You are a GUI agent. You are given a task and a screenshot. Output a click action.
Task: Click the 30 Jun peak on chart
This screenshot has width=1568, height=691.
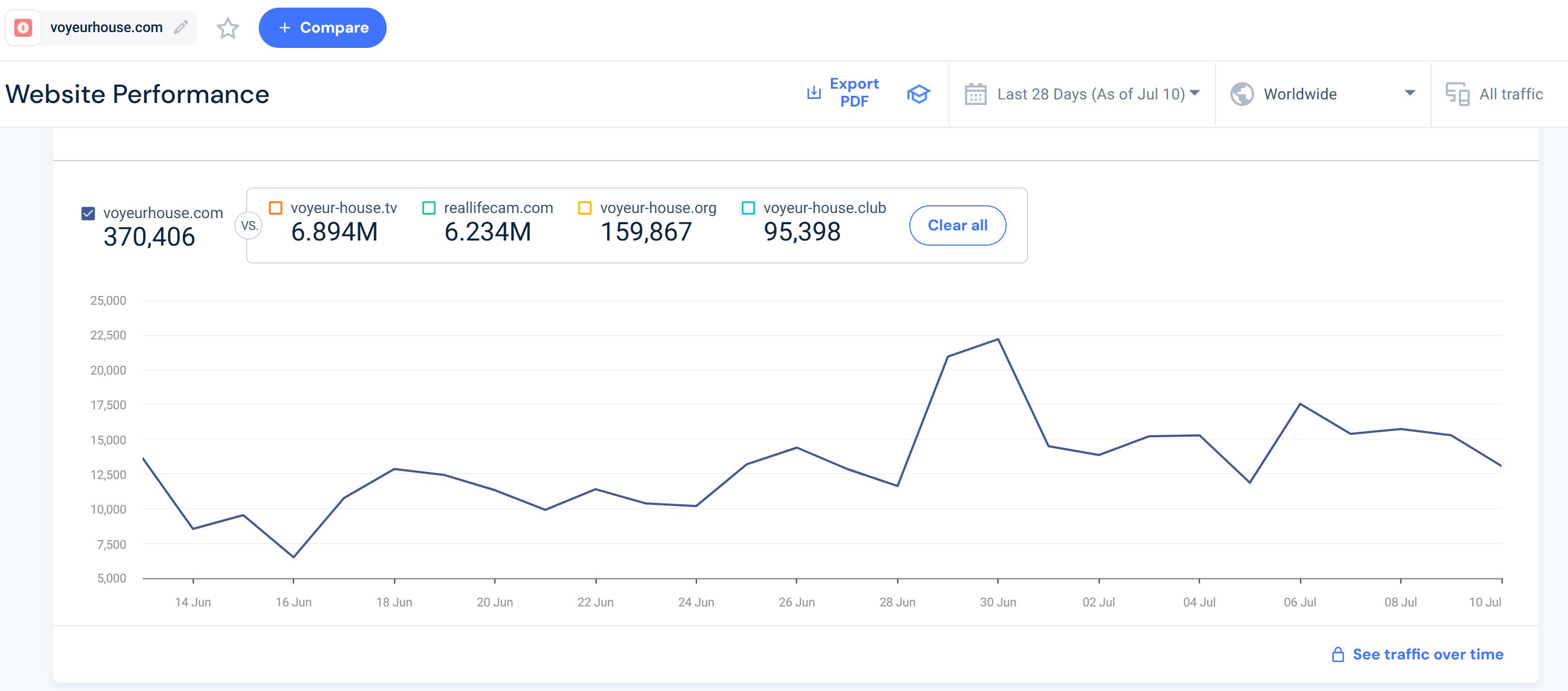pos(997,339)
